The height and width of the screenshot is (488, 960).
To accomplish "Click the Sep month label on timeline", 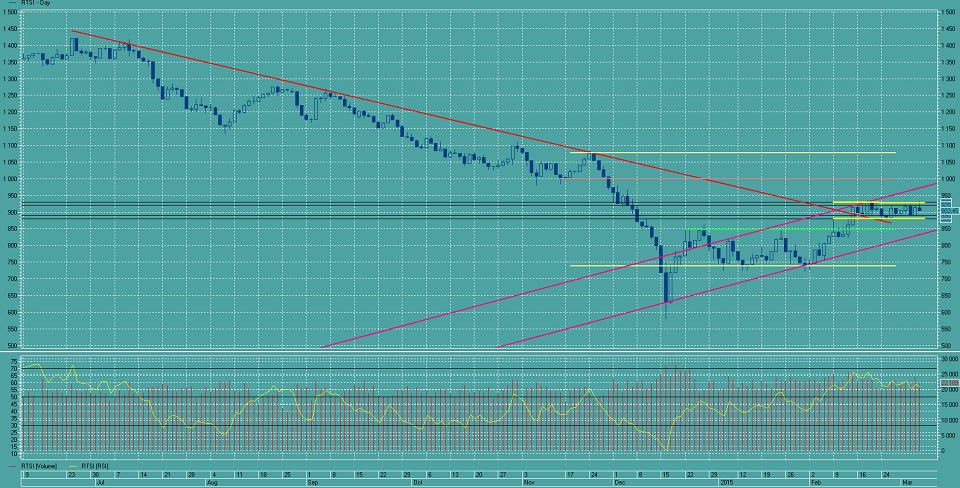I will point(312,481).
